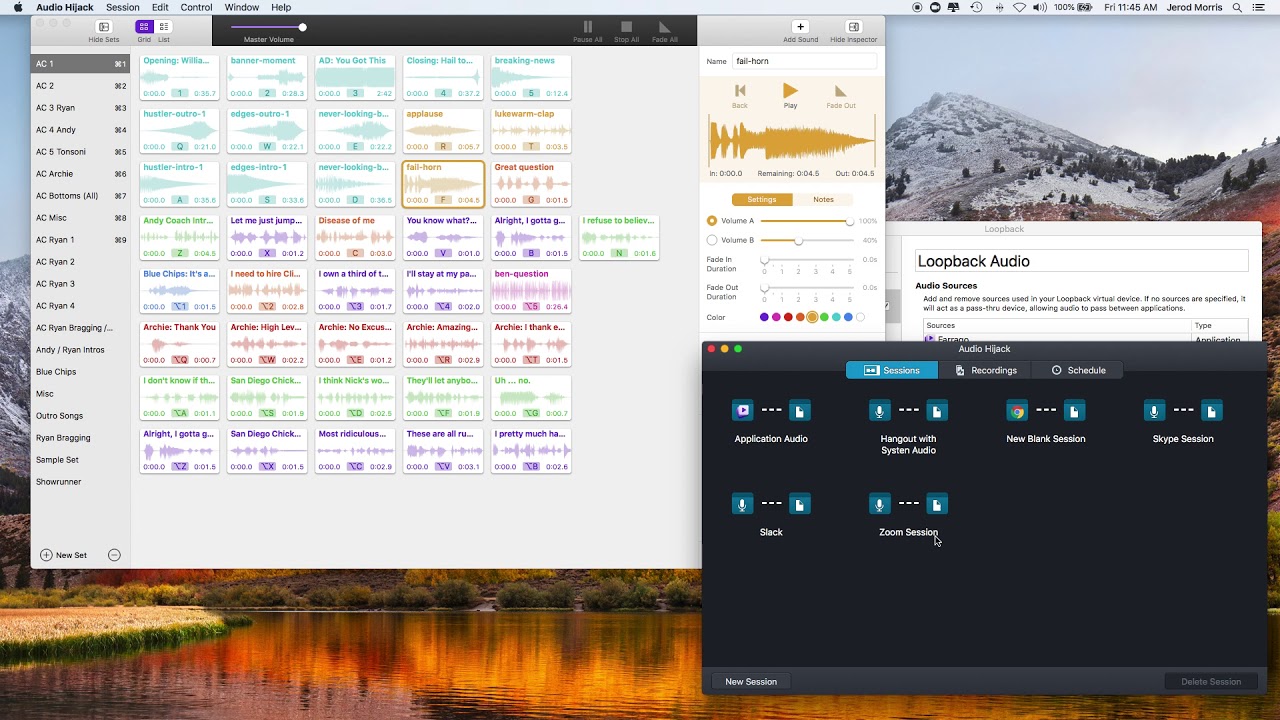Click the Time Machine menu bar icon

click(975, 7)
